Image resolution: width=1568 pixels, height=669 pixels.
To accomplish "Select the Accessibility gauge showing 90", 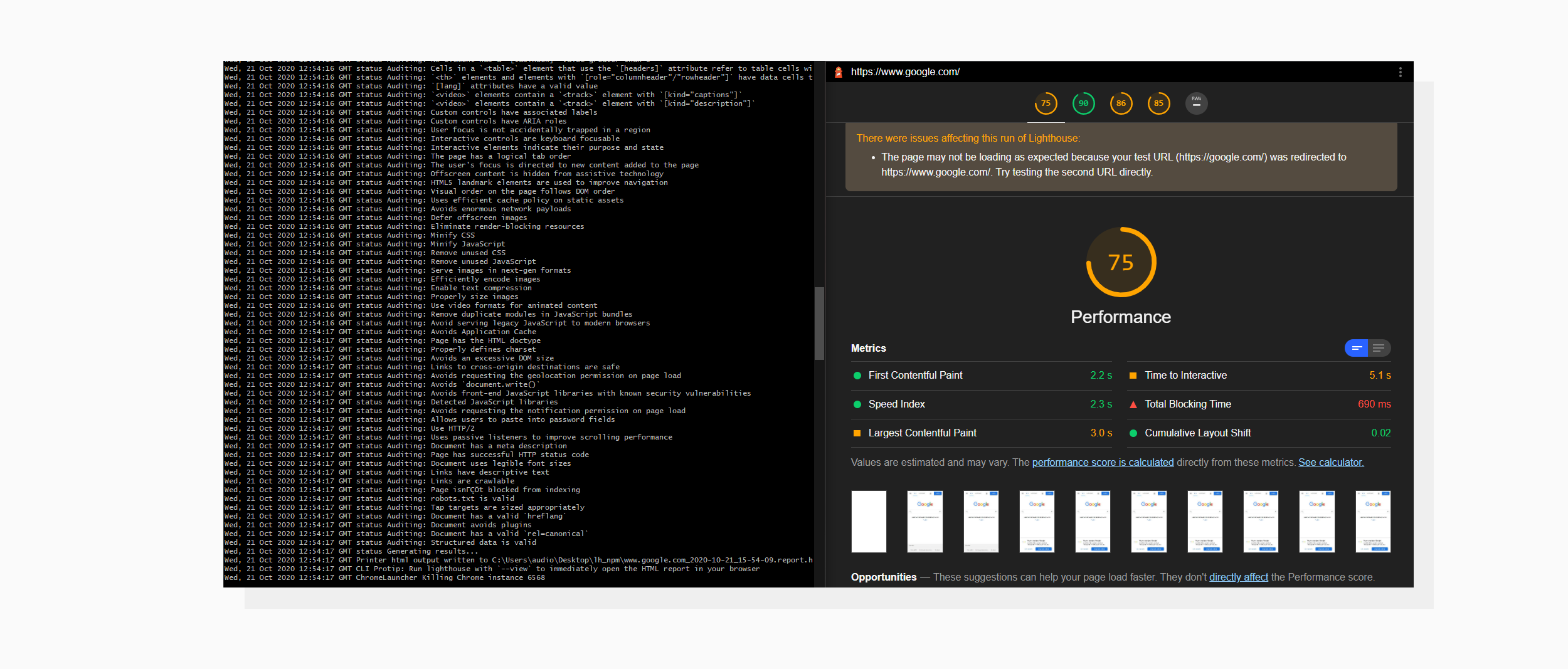I will point(1083,103).
